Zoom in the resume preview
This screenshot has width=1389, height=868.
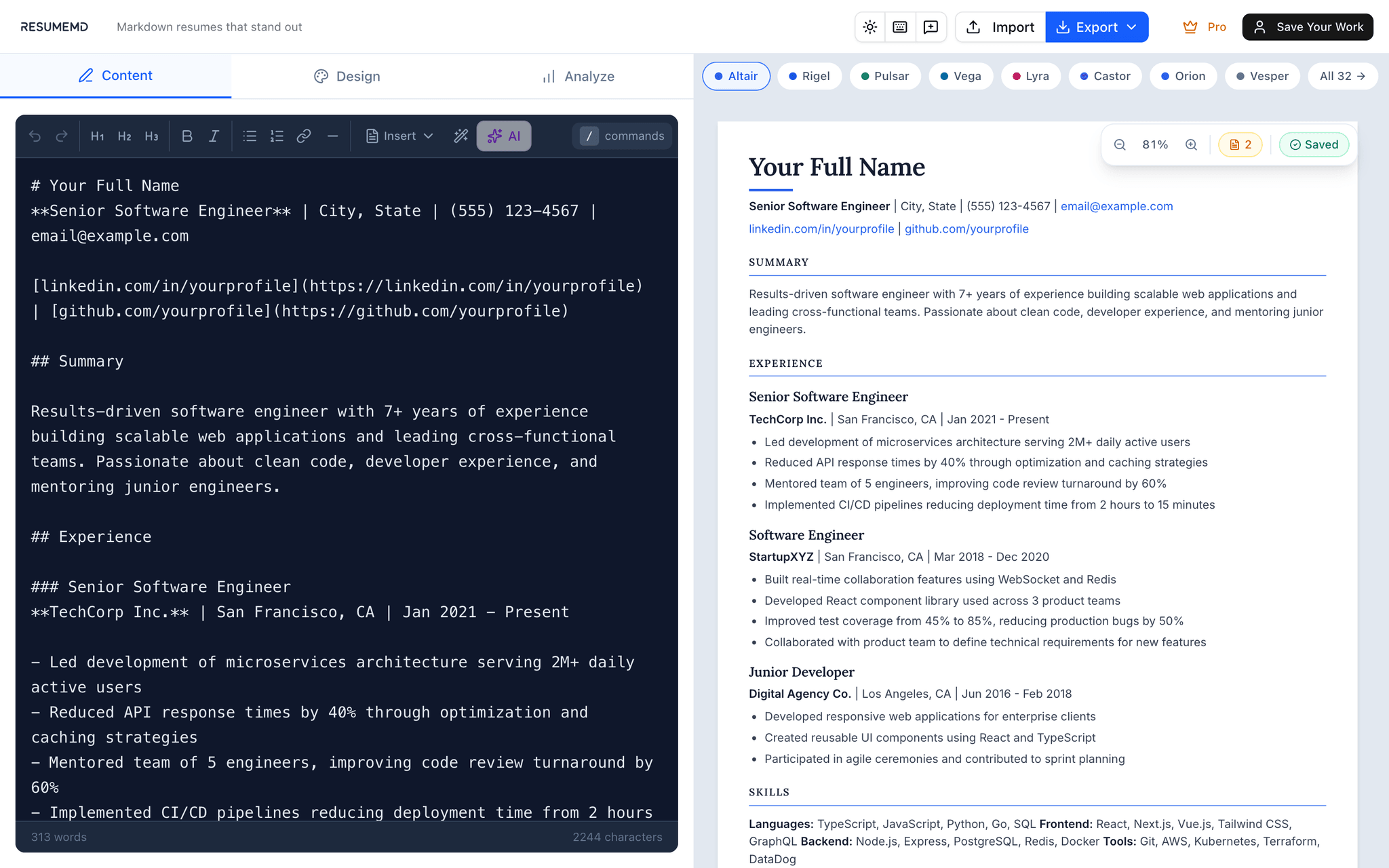point(1191,144)
